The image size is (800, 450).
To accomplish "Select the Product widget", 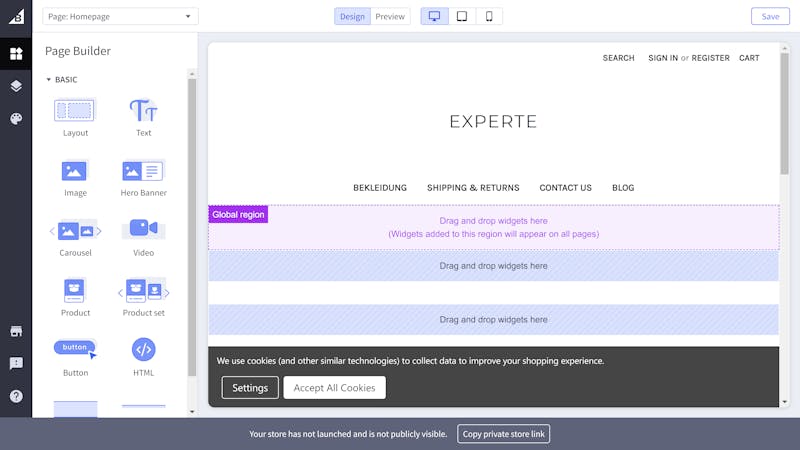I will point(75,298).
